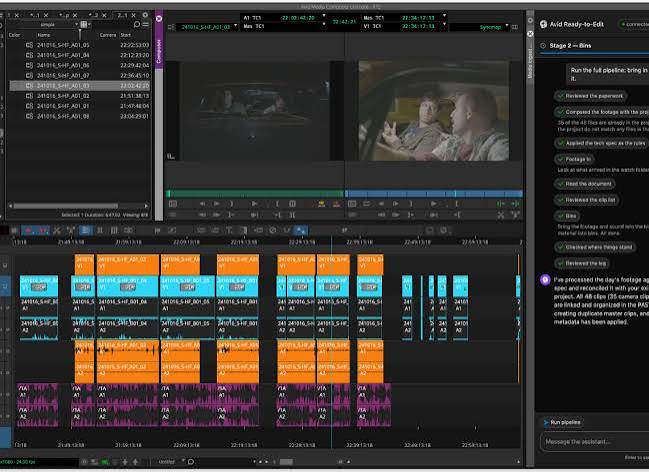Click the purple assistant avatar icon
Image resolution: width=649 pixels, height=472 pixels.
(x=545, y=280)
